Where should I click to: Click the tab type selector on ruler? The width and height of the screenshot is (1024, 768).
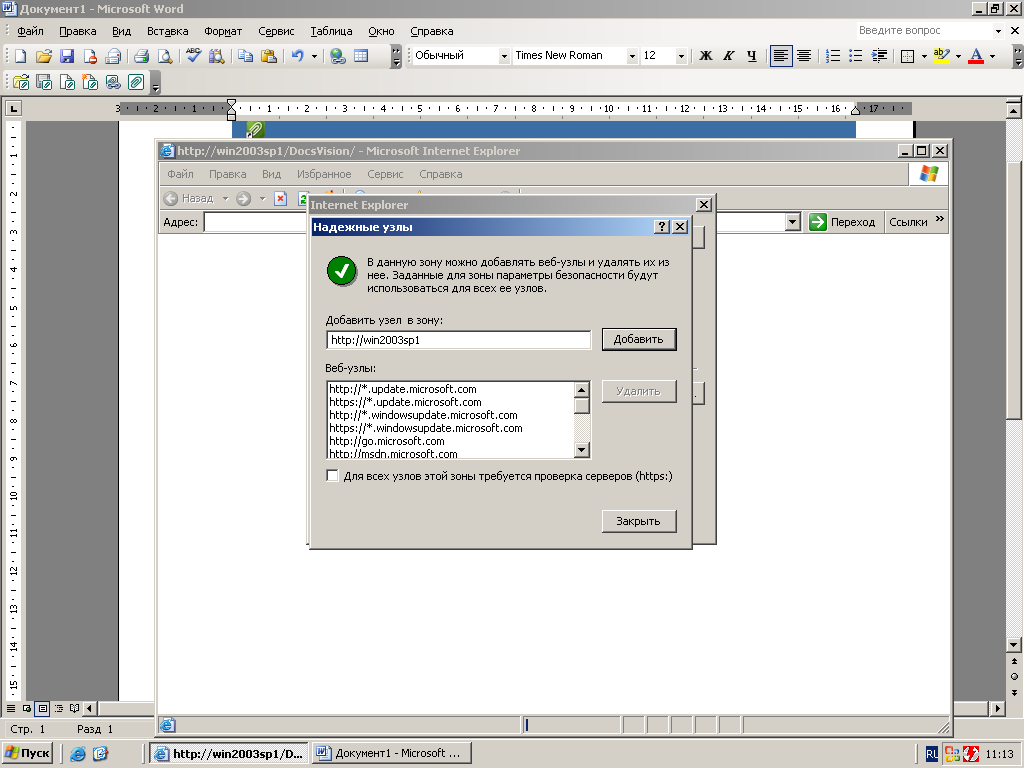13,108
